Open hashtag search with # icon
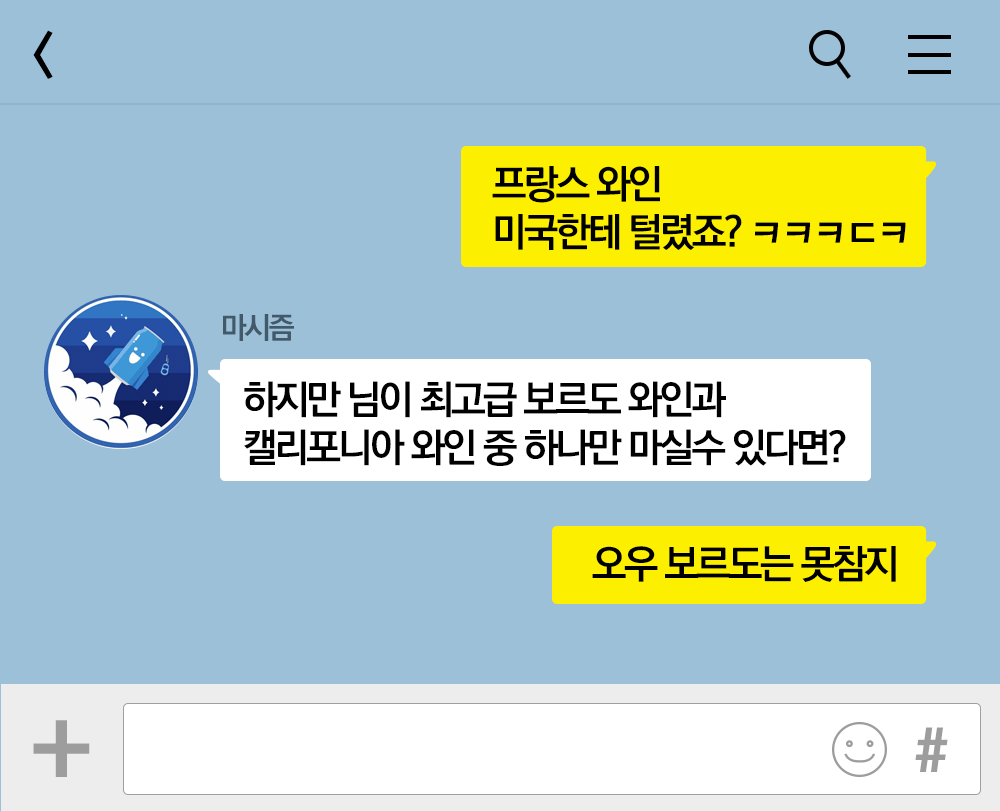This screenshot has width=1000, height=811. [x=931, y=750]
